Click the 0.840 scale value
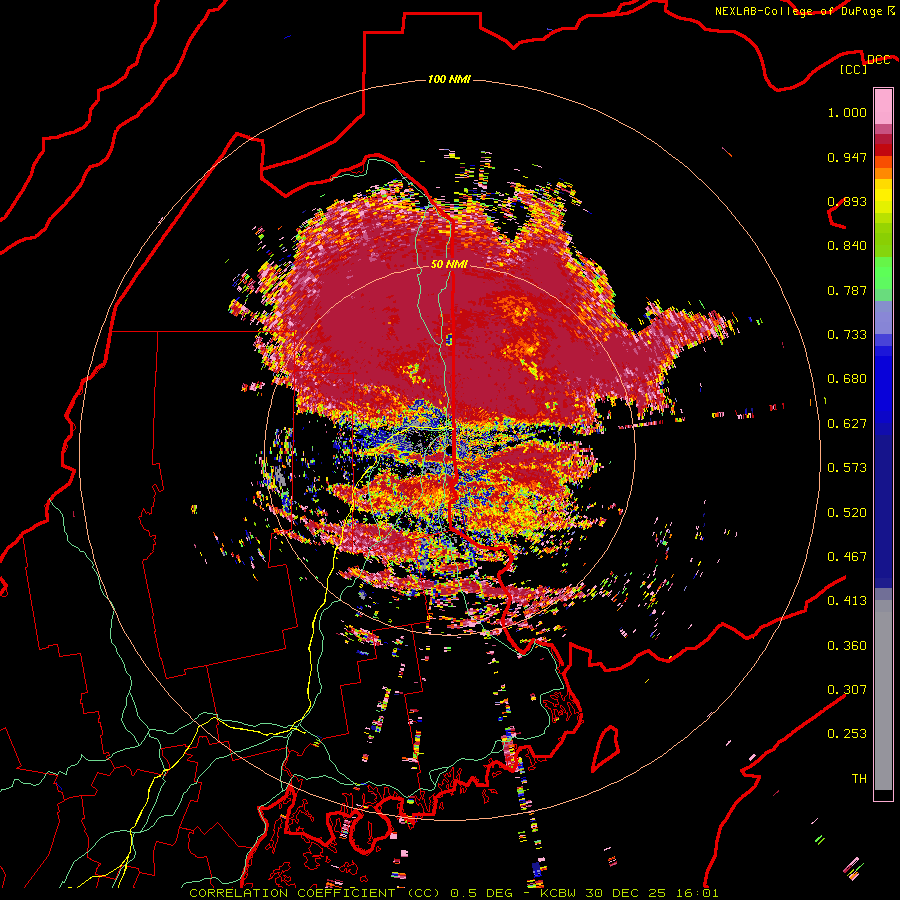 tap(847, 246)
